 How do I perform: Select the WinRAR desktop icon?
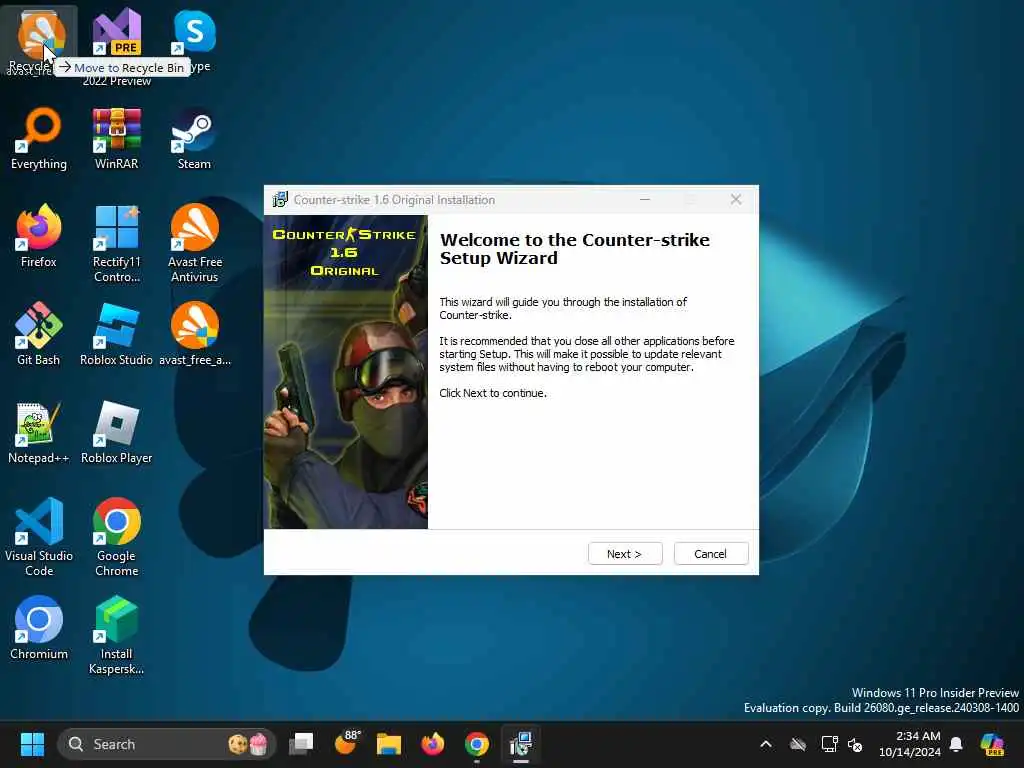click(116, 139)
